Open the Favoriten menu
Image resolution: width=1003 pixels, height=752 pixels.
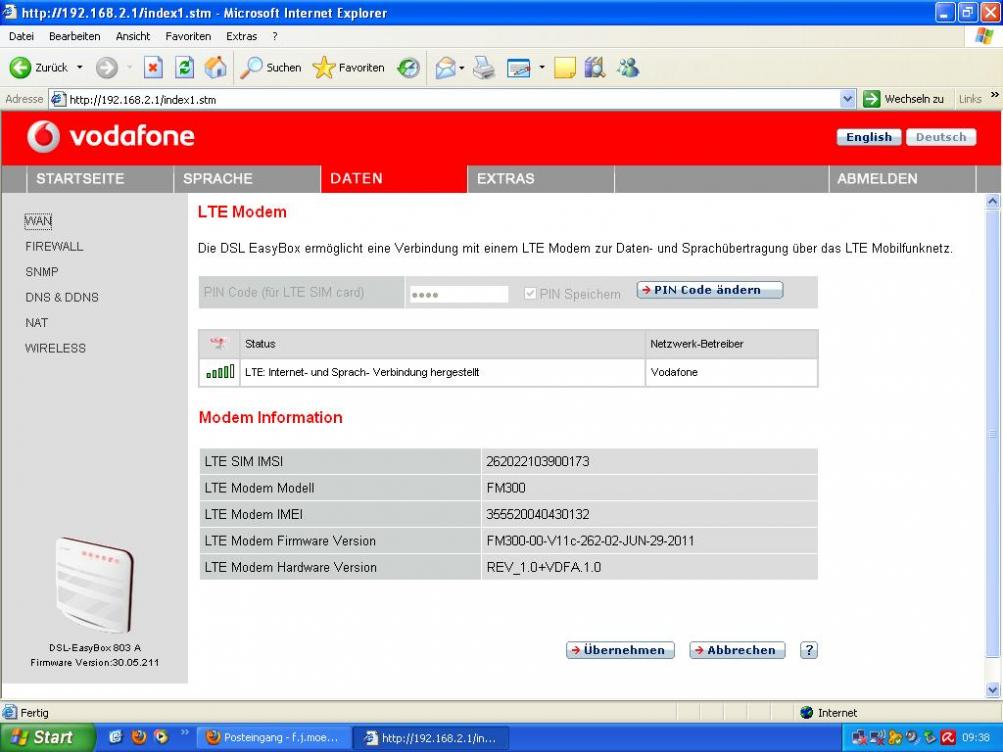click(188, 36)
